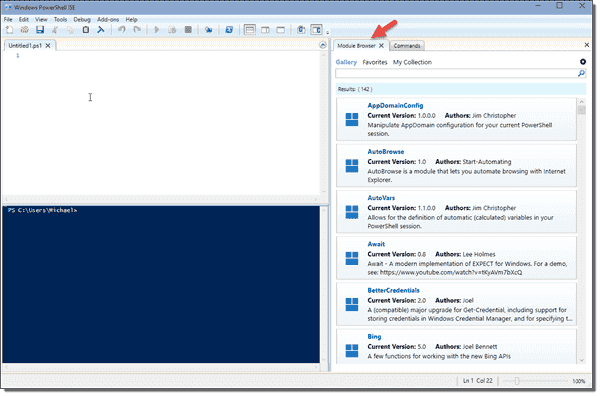This screenshot has height=396, width=600.
Task: Open the Edit menu
Action: (24, 20)
